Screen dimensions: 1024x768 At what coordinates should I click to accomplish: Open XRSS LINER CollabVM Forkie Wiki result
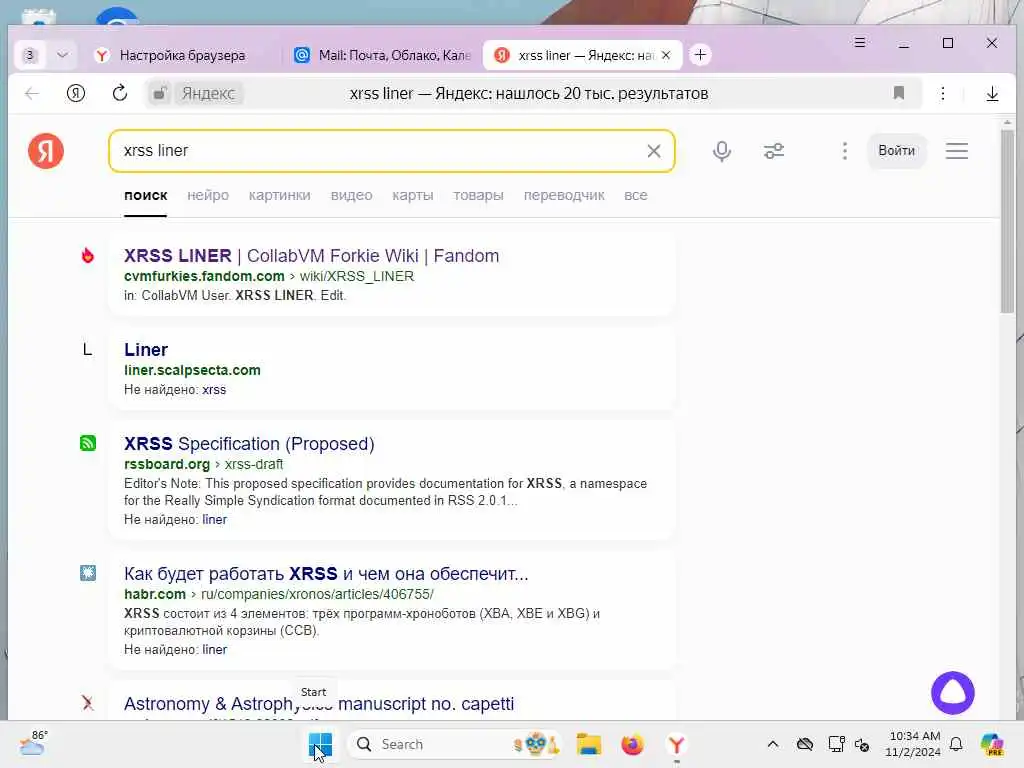312,255
